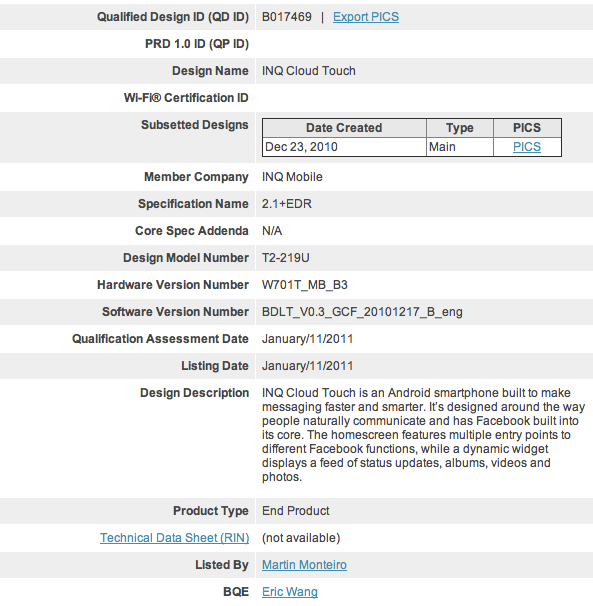This screenshot has width=593, height=606.
Task: Click the Listed By label
Action: [222, 565]
